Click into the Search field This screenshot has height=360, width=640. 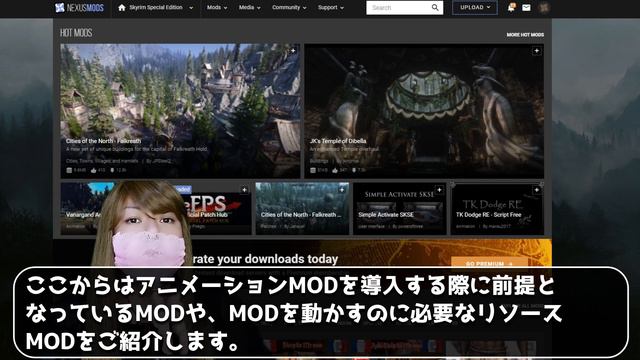pyautogui.click(x=404, y=7)
